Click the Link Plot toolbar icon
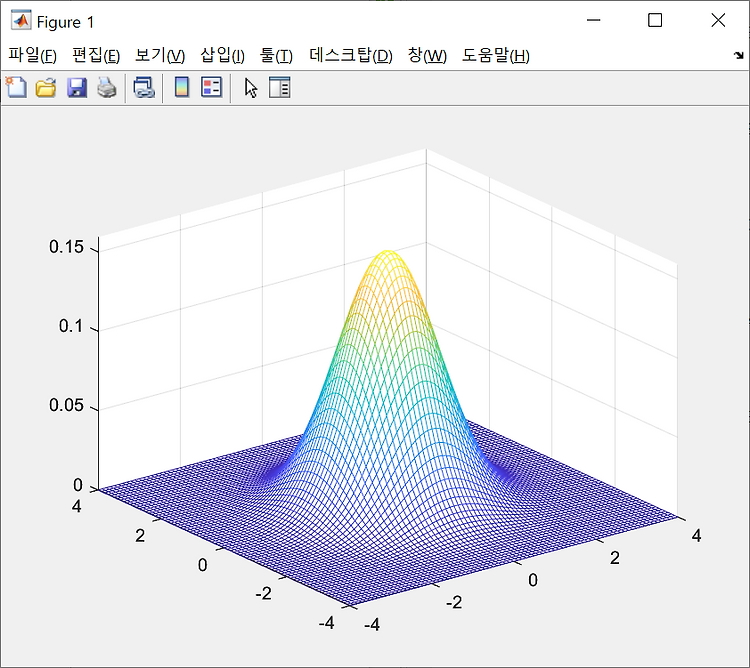Image resolution: width=750 pixels, height=668 pixels. point(143,88)
